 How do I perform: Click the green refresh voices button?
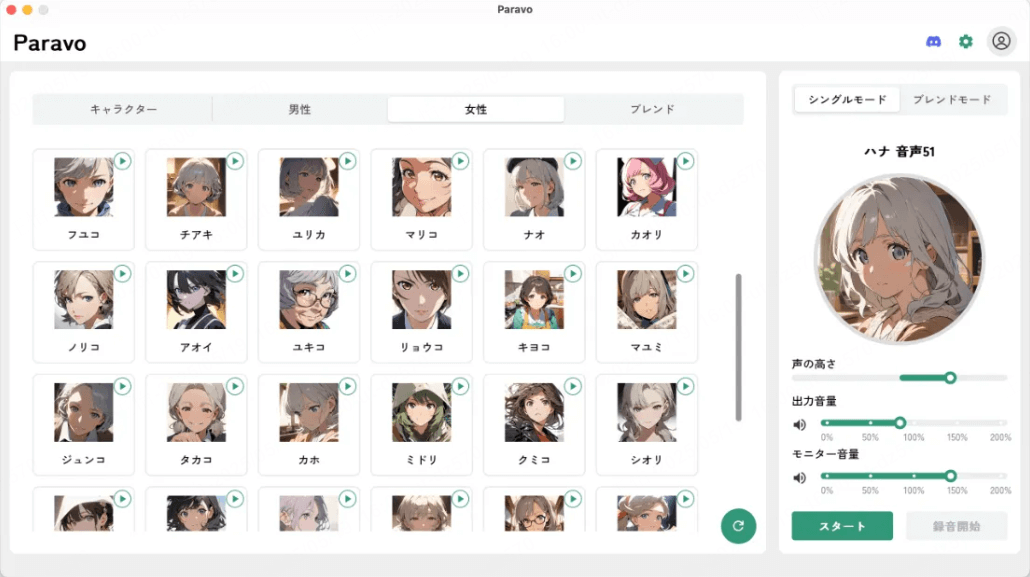pyautogui.click(x=738, y=526)
